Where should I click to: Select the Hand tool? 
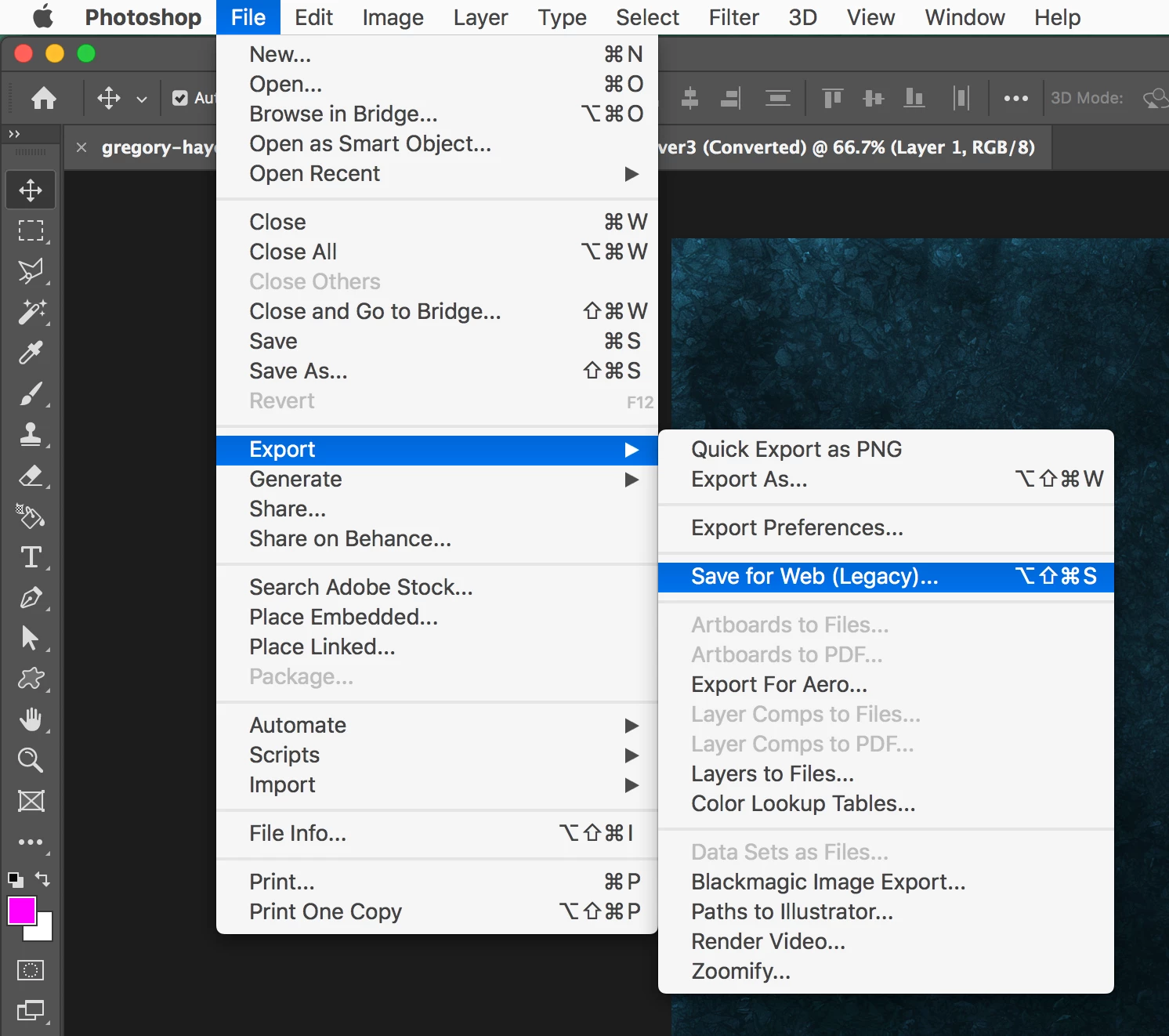tap(31, 719)
